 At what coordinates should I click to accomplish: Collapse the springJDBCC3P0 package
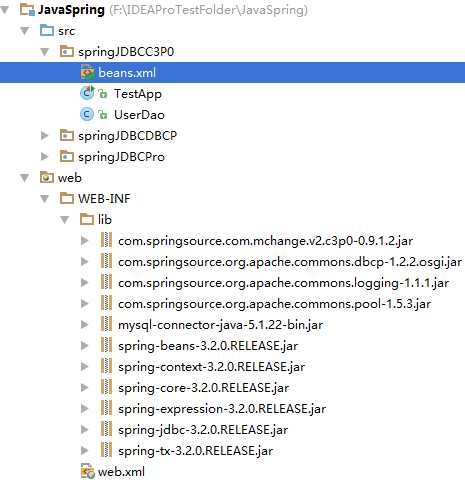45,52
